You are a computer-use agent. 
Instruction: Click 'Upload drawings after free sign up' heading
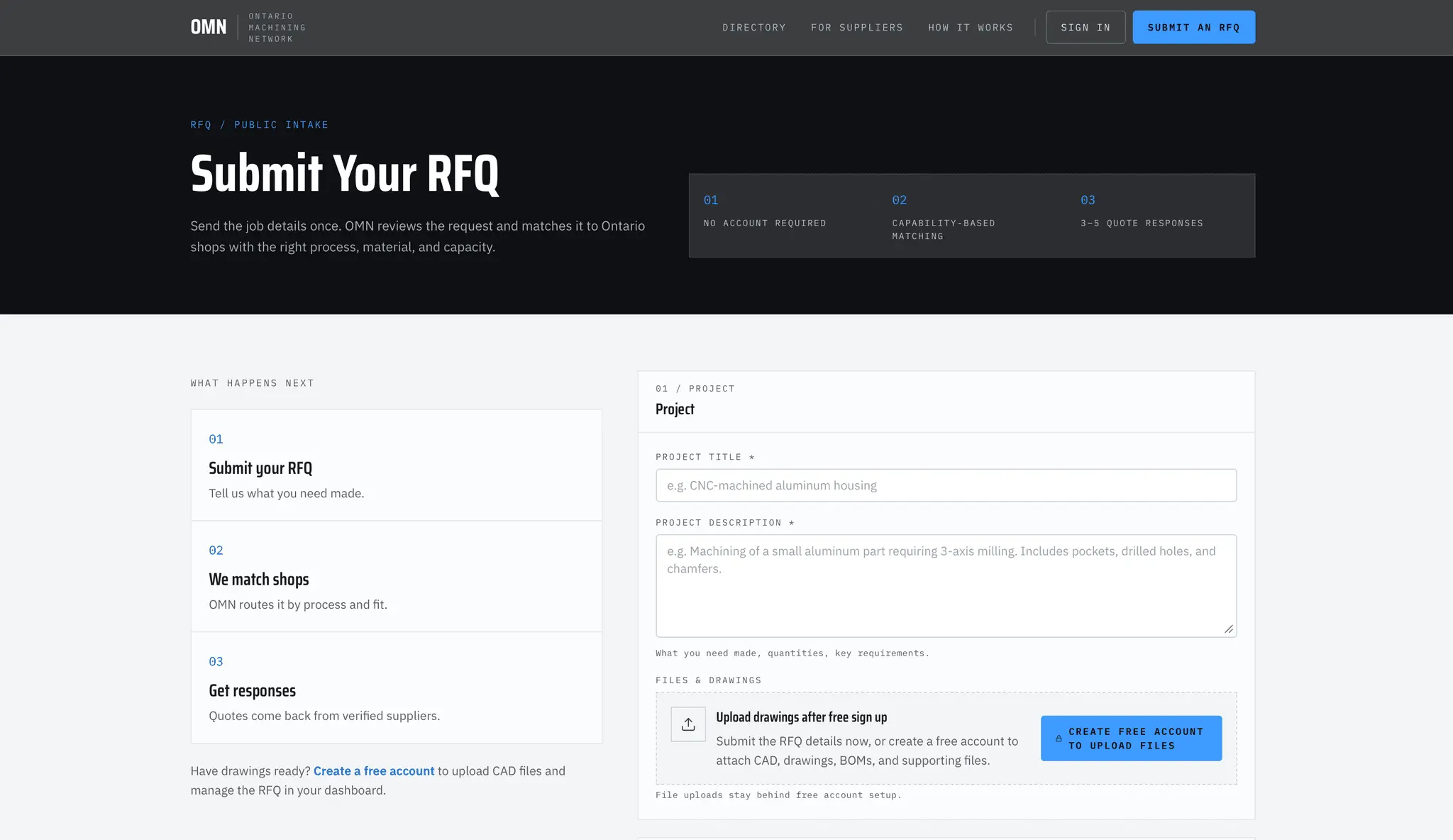coord(802,717)
